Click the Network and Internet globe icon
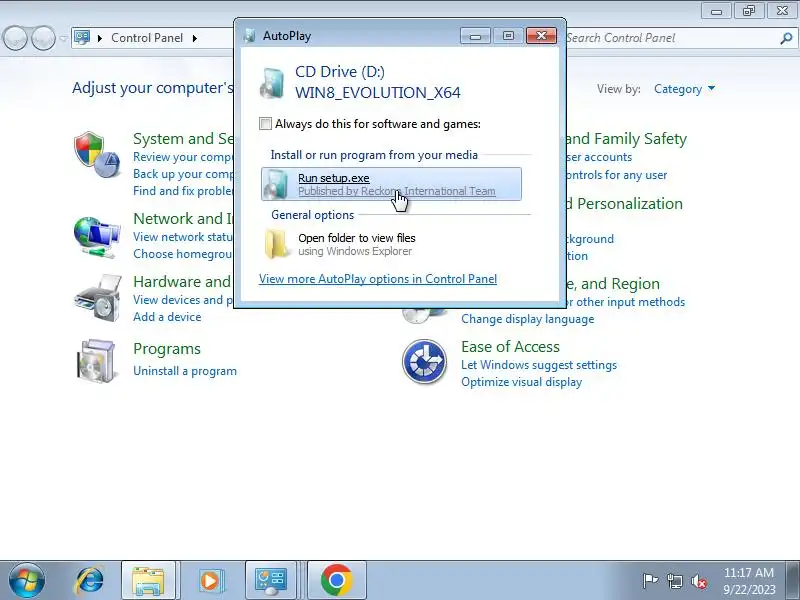Image resolution: width=800 pixels, height=600 pixels. tap(97, 236)
